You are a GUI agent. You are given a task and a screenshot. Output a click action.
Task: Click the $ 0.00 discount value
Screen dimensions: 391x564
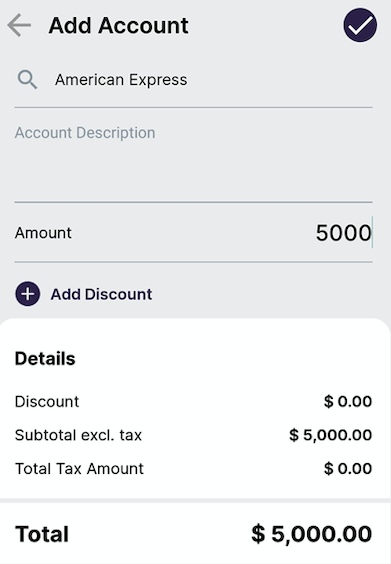[348, 401]
